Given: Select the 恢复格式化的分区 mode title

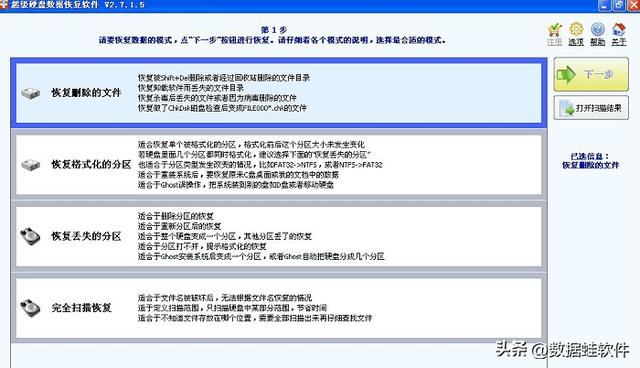Looking at the screenshot, I should [91, 164].
